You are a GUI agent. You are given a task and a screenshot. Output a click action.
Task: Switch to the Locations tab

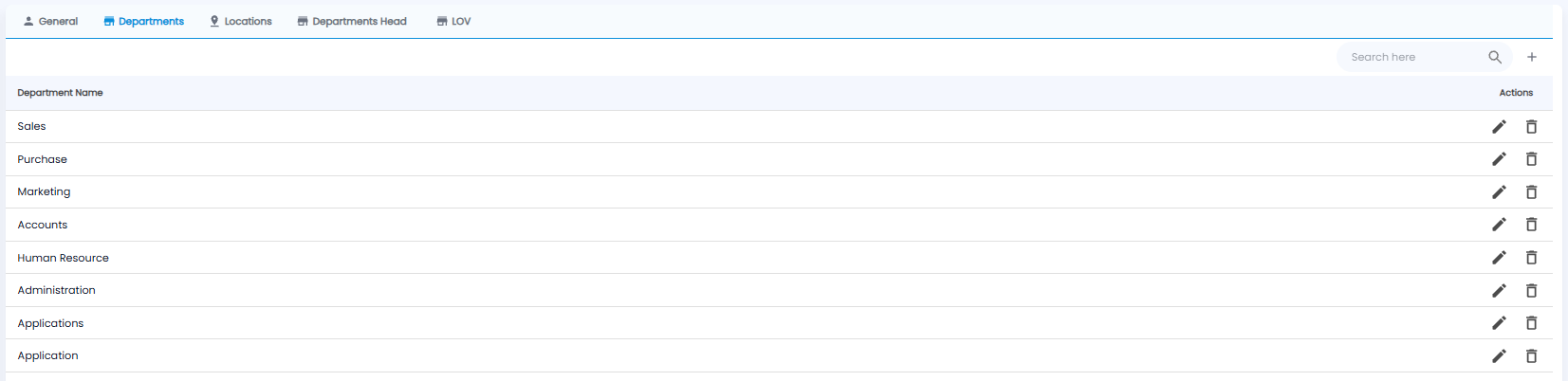click(x=241, y=21)
